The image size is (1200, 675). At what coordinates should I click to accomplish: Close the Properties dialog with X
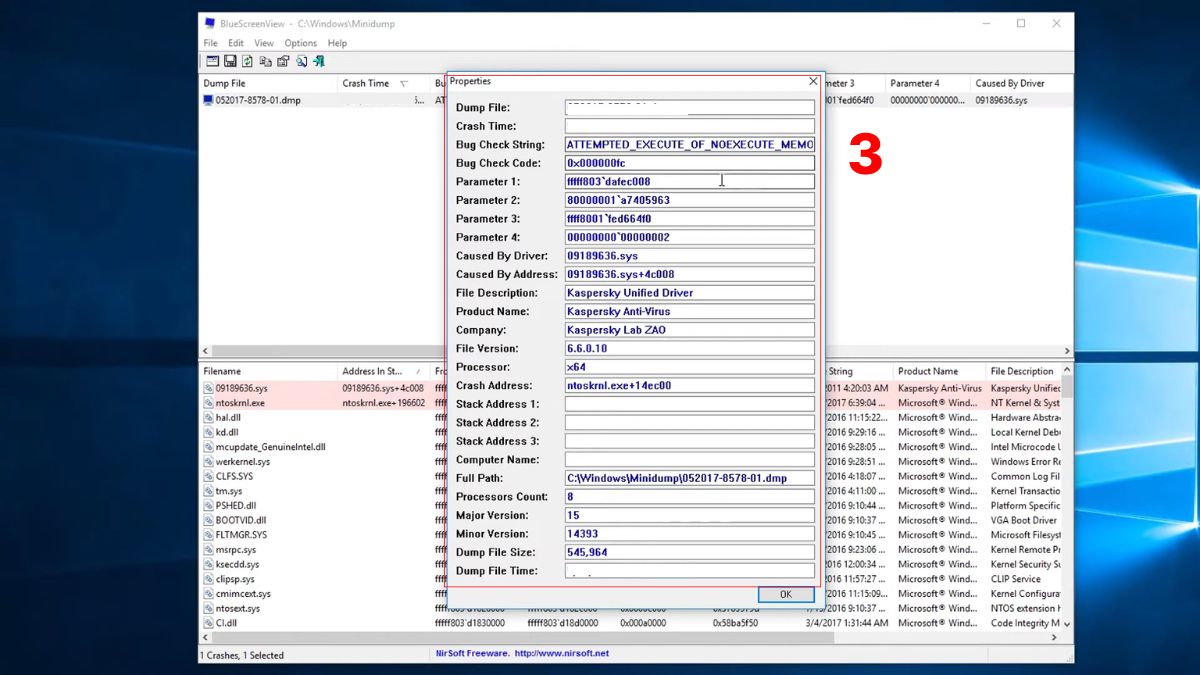[813, 81]
